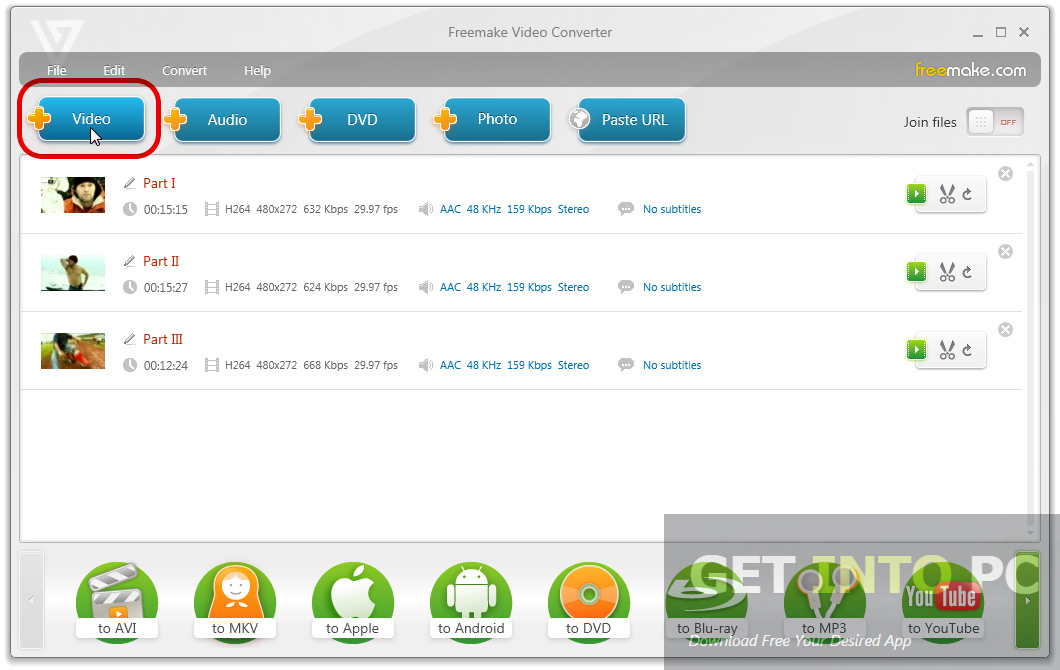Click the Paste URL button
Screen dimensions: 1060x670
click(631, 120)
